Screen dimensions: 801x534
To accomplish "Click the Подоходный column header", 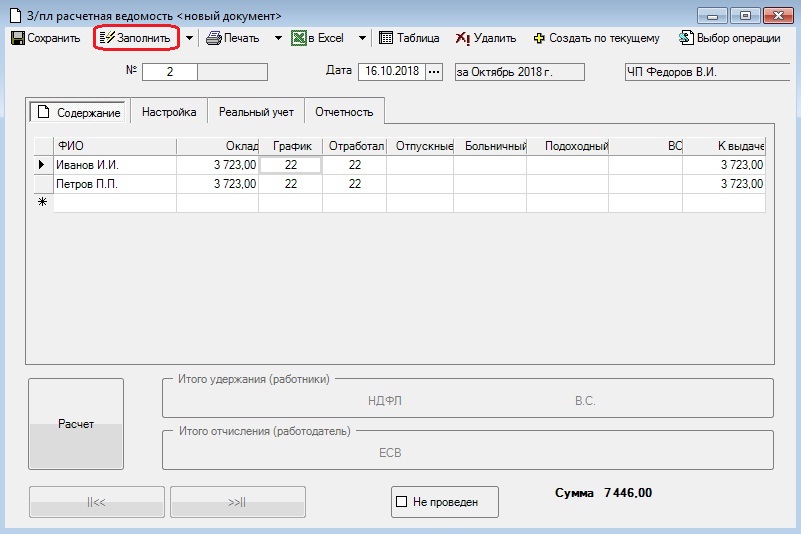I will click(568, 146).
